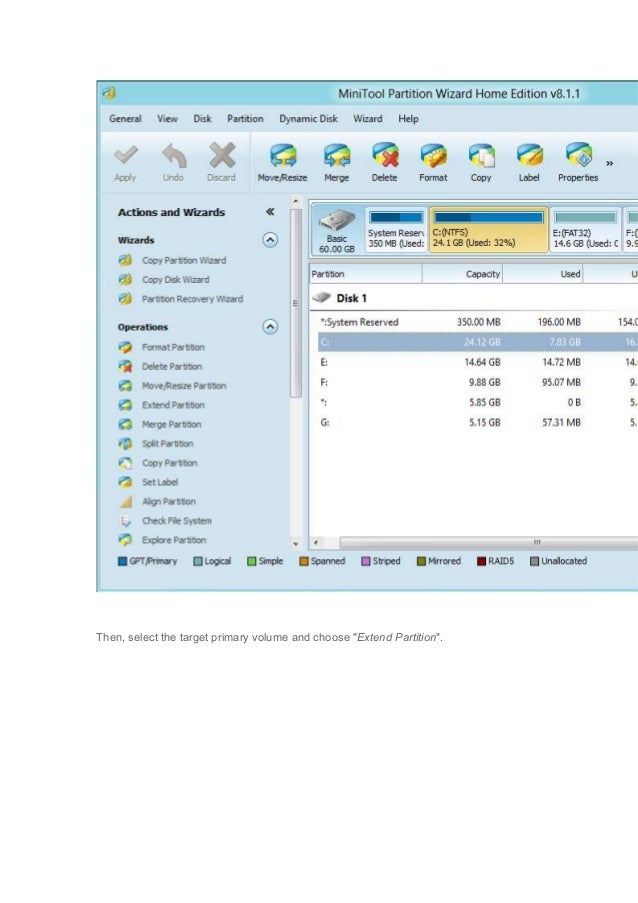This screenshot has height=903, width=638.
Task: Choose Format Partition operation
Action: pos(173,347)
